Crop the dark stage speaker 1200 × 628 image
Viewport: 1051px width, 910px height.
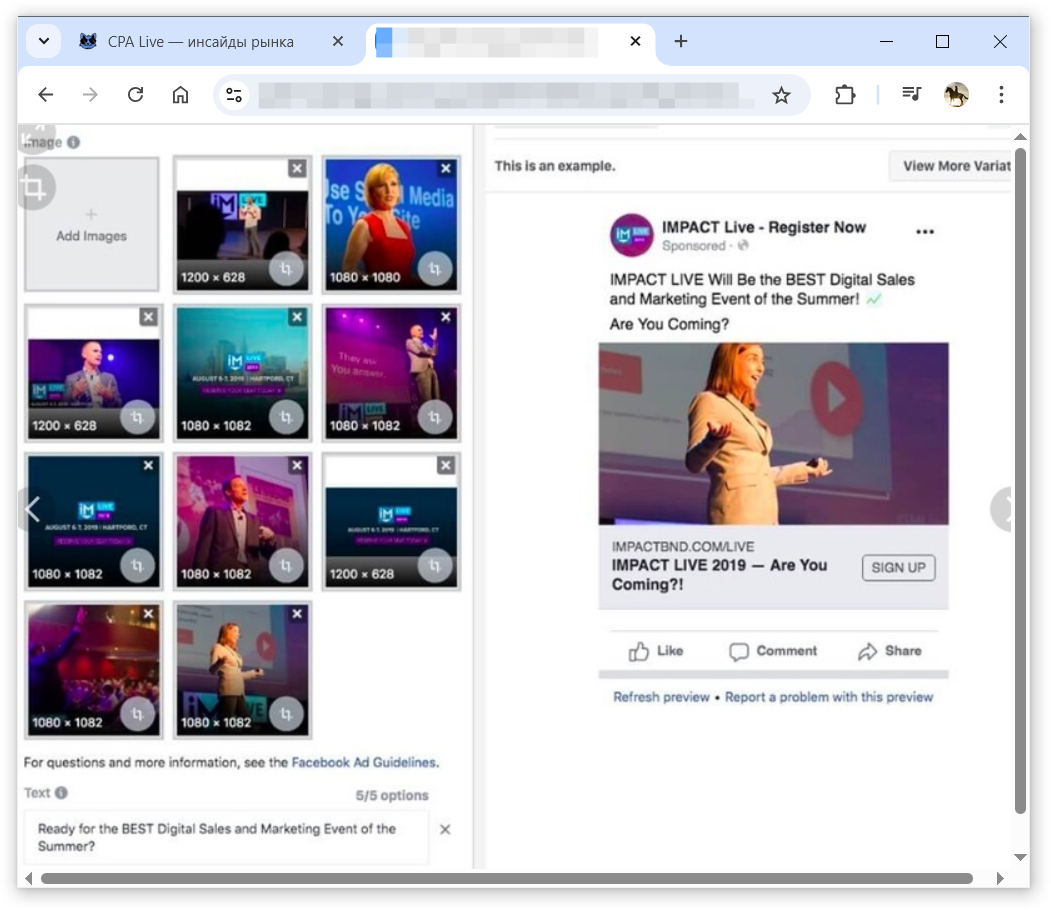286,269
